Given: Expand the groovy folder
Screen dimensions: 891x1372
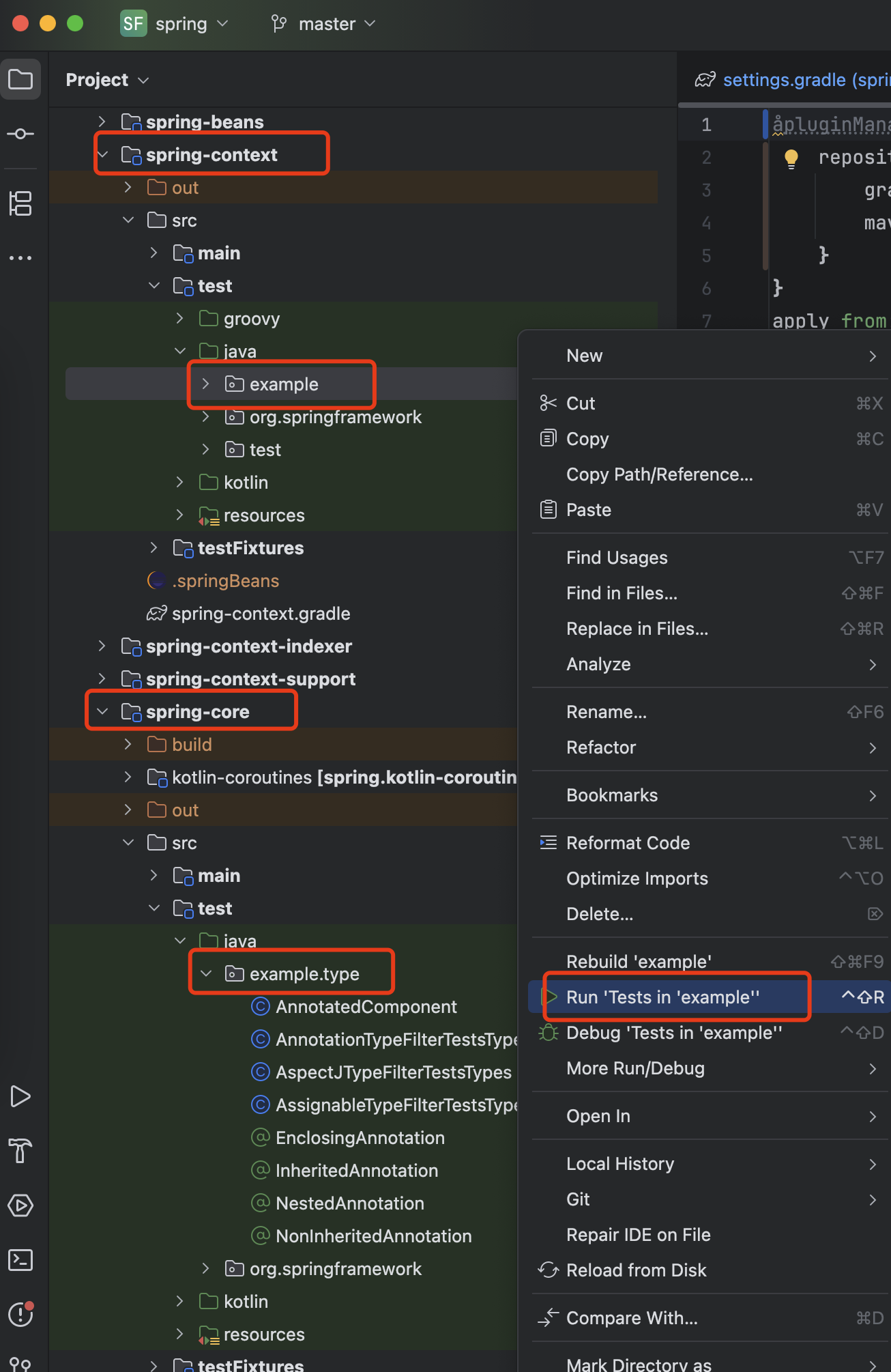Looking at the screenshot, I should click(180, 319).
